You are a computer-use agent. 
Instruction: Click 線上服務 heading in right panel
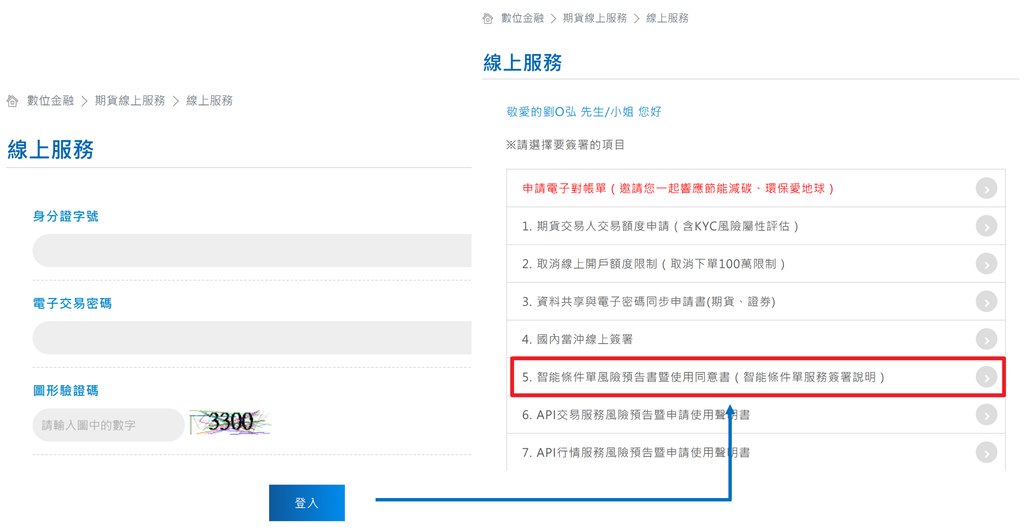tap(522, 63)
